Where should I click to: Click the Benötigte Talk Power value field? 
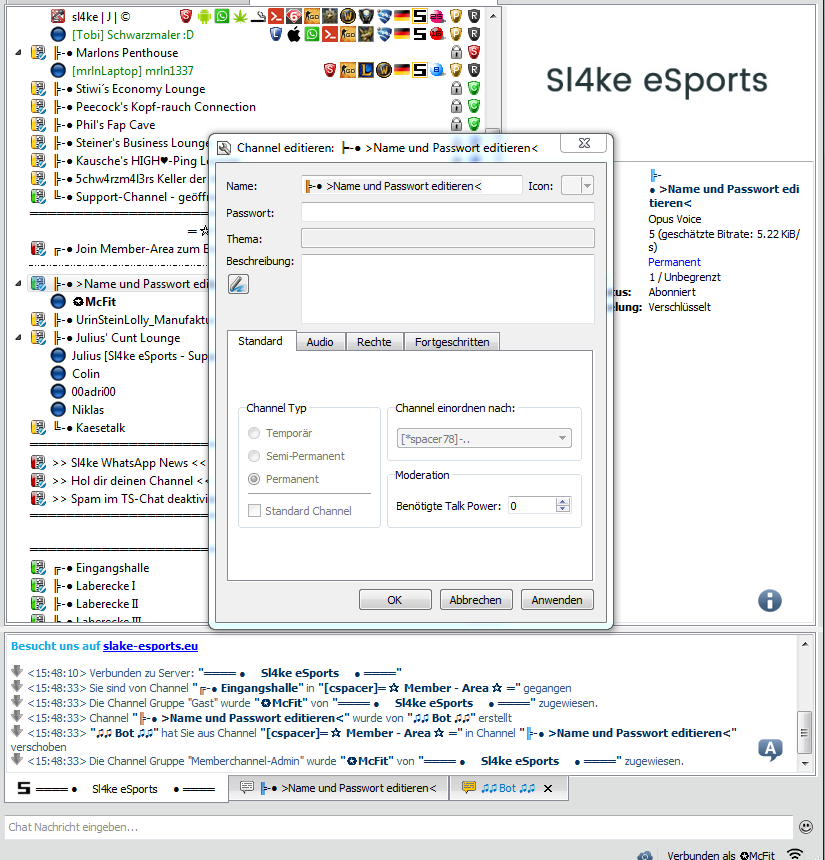(x=532, y=506)
